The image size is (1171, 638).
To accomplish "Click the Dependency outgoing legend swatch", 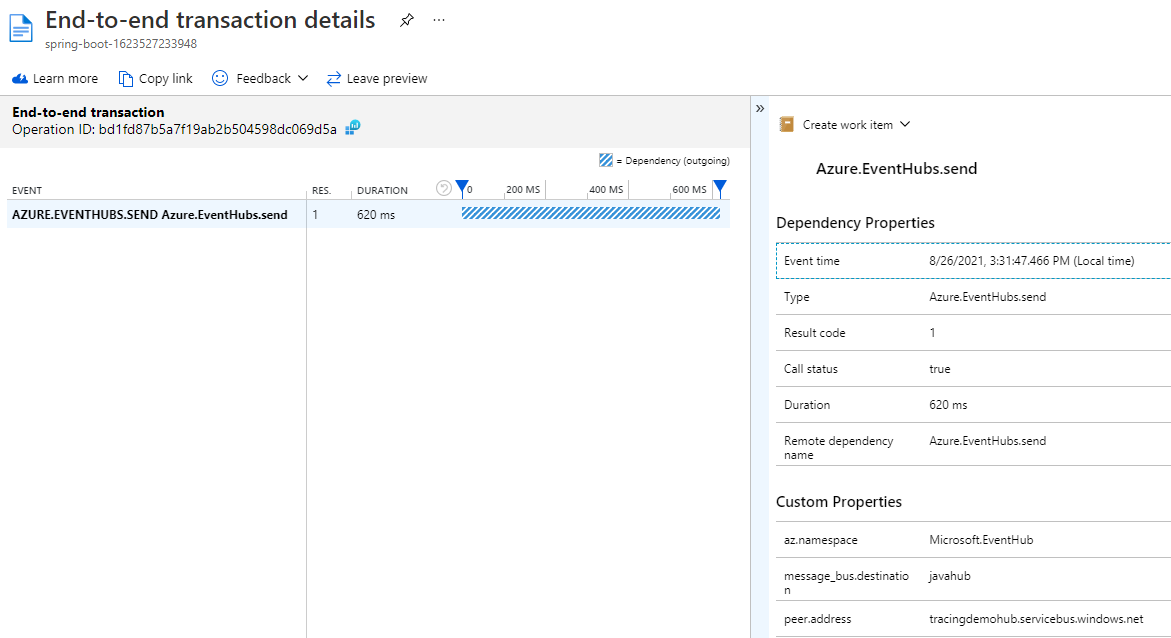I will click(607, 160).
